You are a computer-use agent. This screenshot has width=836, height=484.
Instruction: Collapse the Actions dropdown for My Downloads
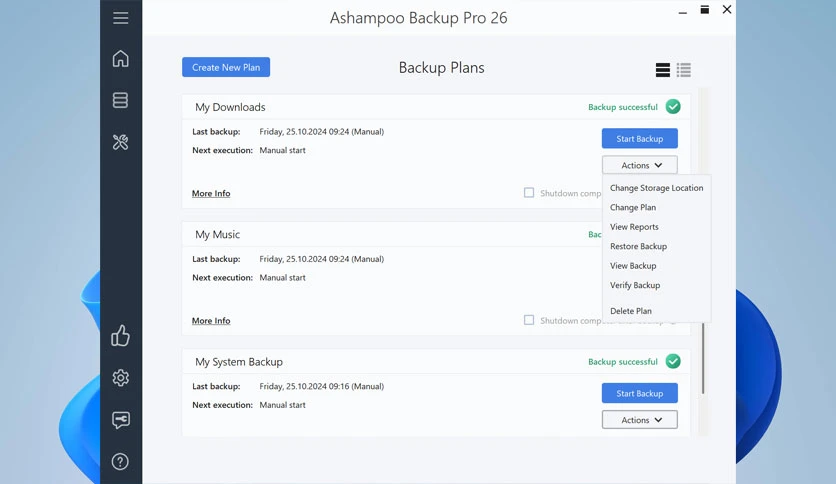pyautogui.click(x=640, y=165)
